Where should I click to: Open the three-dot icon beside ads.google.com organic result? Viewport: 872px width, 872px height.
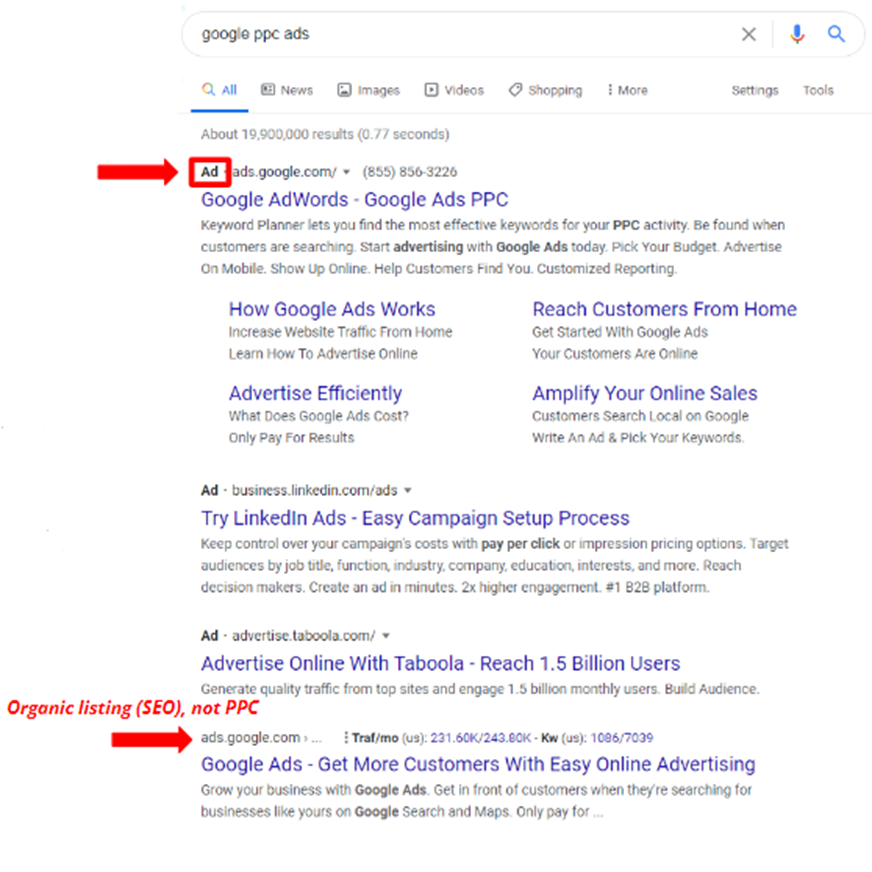(x=346, y=738)
